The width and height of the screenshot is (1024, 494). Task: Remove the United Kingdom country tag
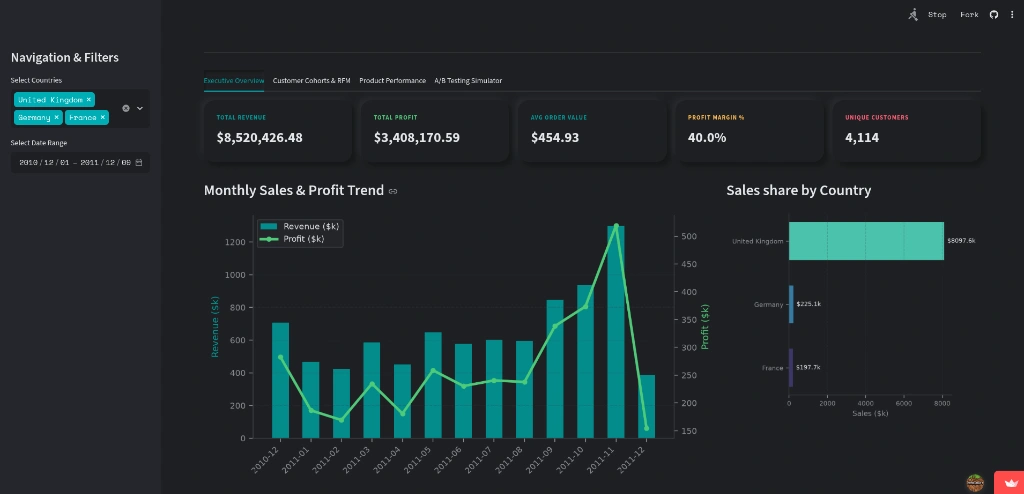pyautogui.click(x=89, y=100)
